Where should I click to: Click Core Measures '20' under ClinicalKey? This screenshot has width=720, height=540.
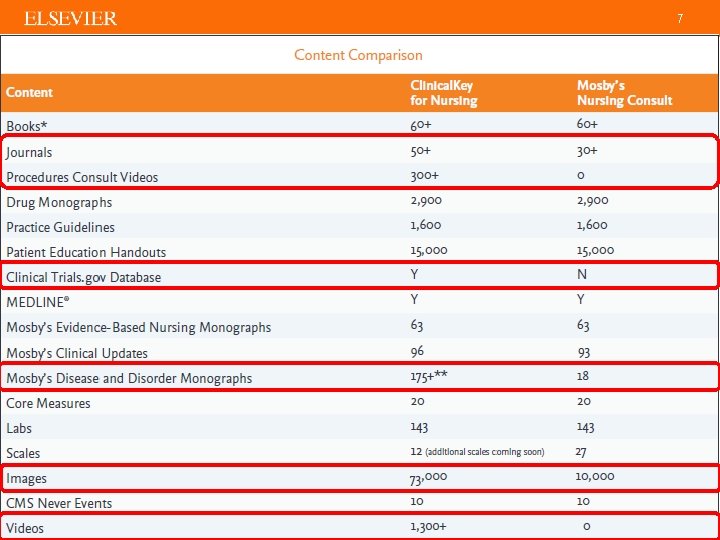coord(418,401)
